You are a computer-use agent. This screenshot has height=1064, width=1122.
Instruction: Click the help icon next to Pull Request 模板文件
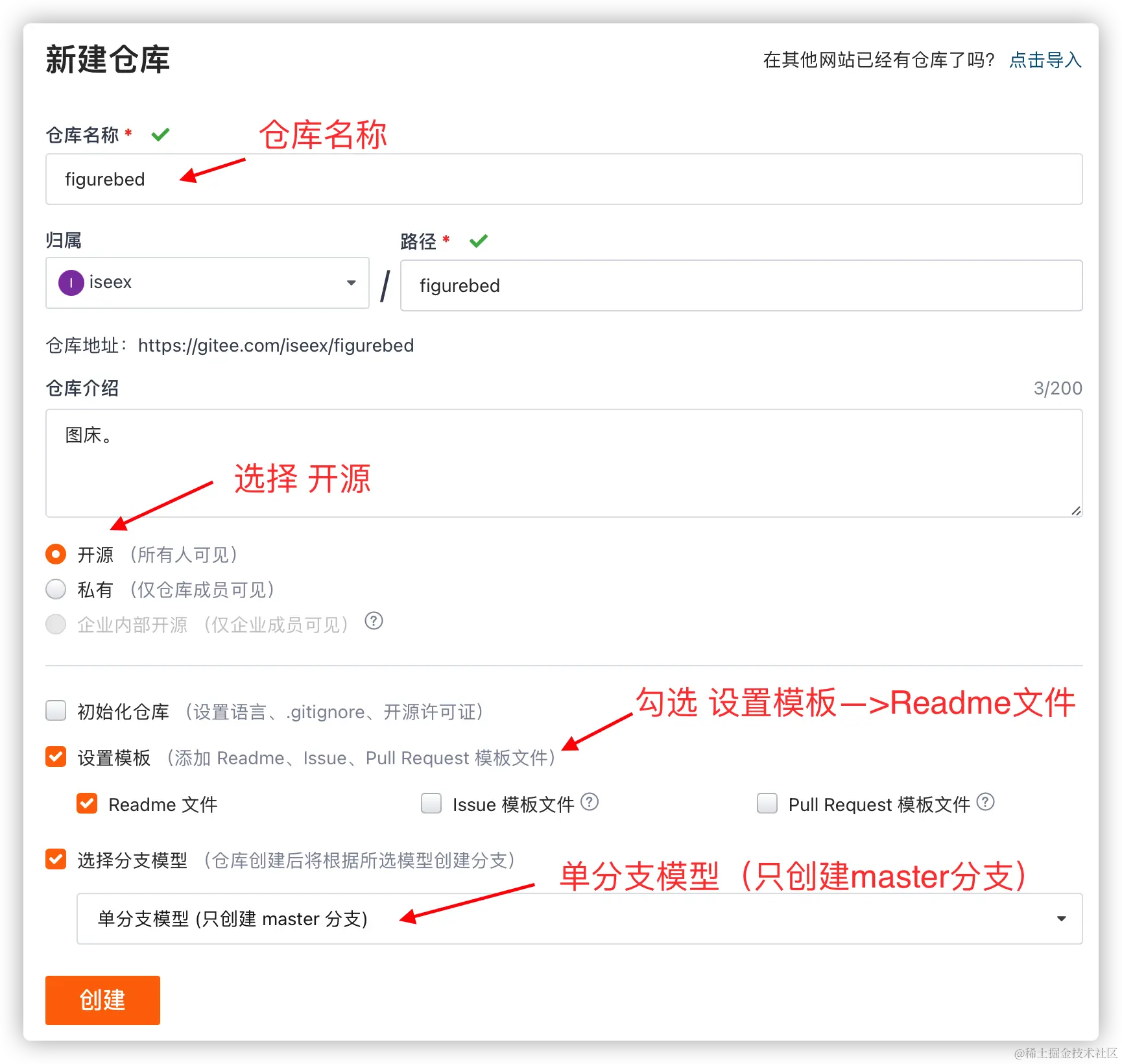coord(985,802)
